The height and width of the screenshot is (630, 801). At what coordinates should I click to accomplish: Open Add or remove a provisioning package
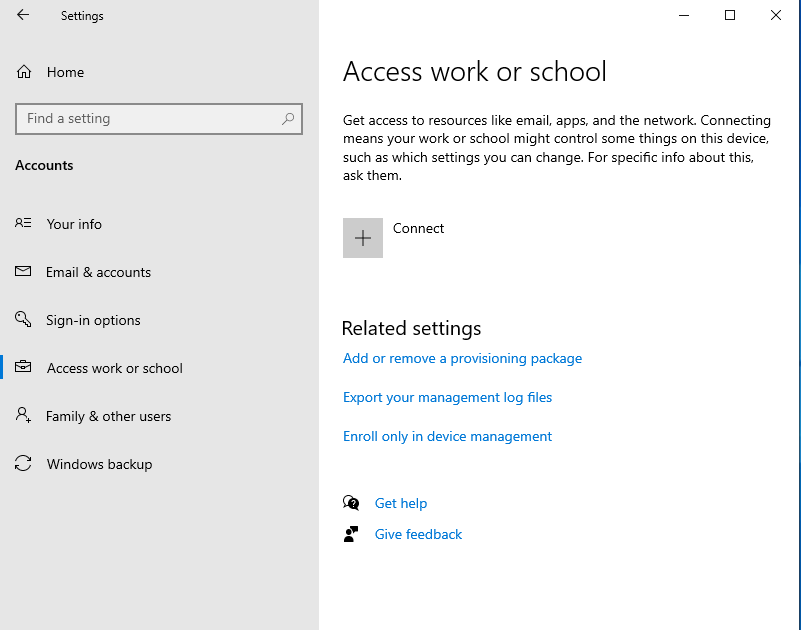pos(462,358)
